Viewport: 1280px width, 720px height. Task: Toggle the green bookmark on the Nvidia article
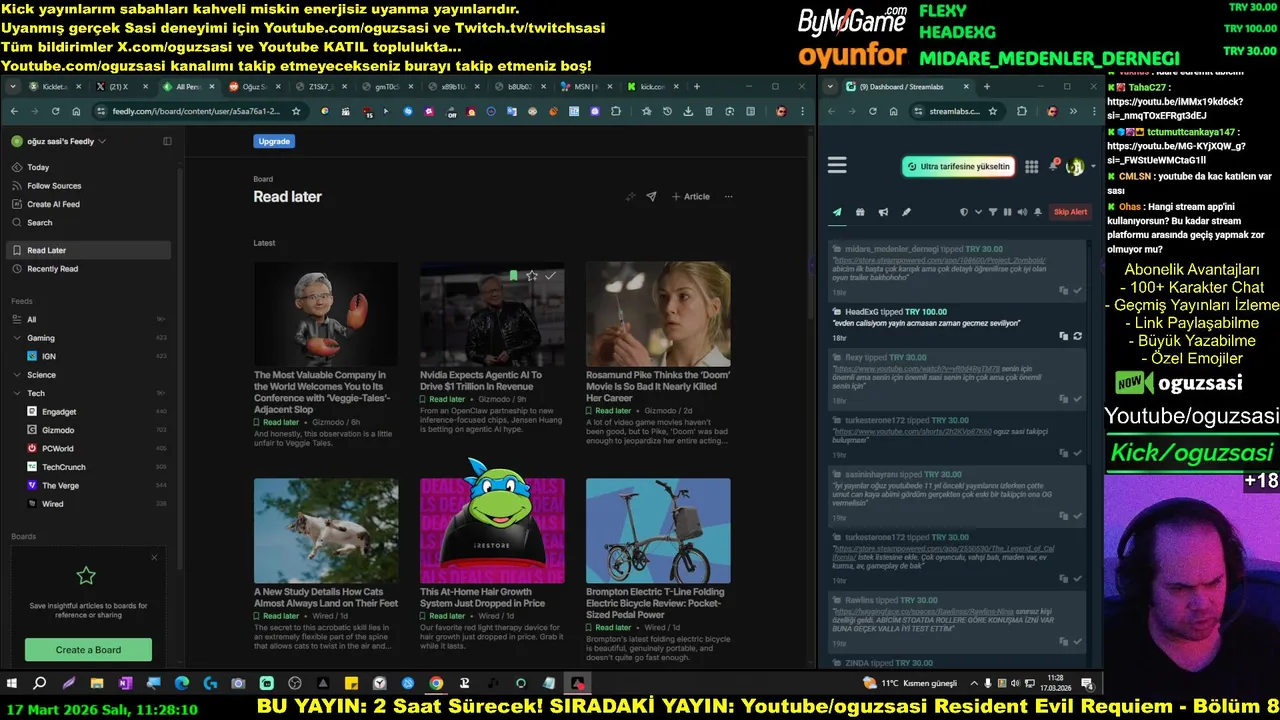click(x=514, y=276)
